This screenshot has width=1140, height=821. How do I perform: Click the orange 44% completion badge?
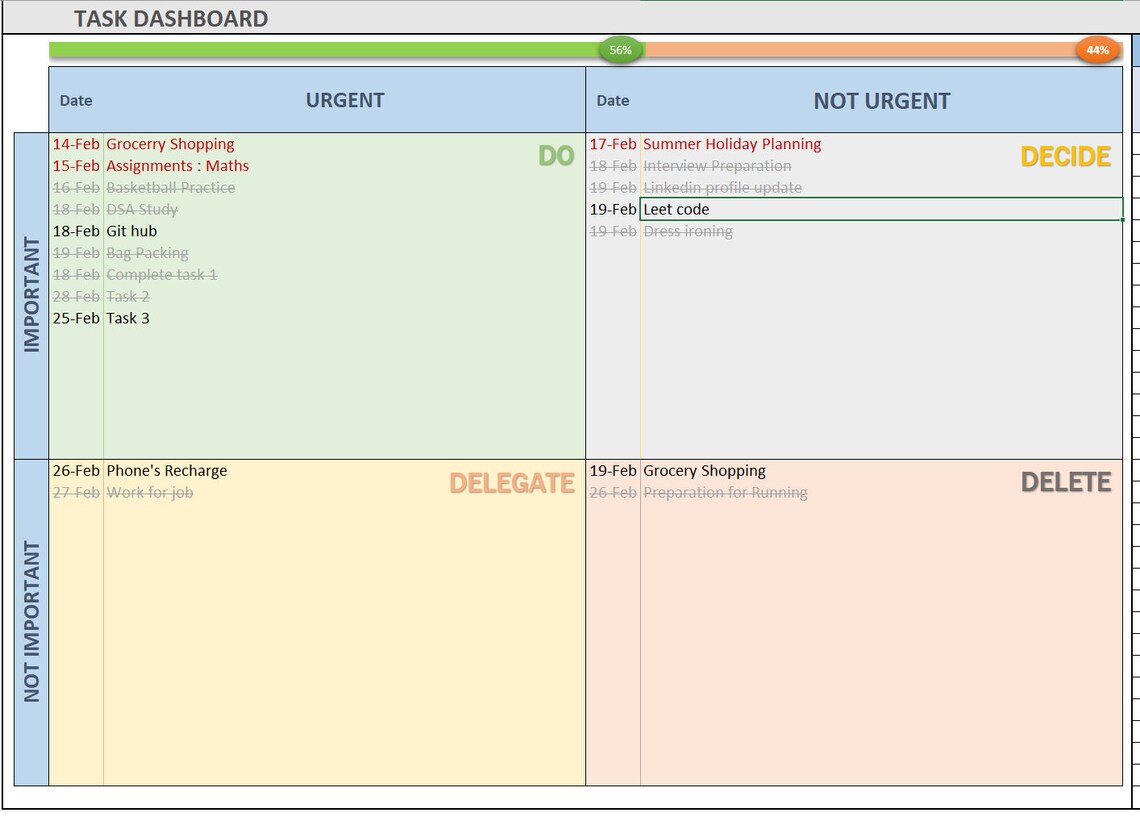tap(1097, 48)
